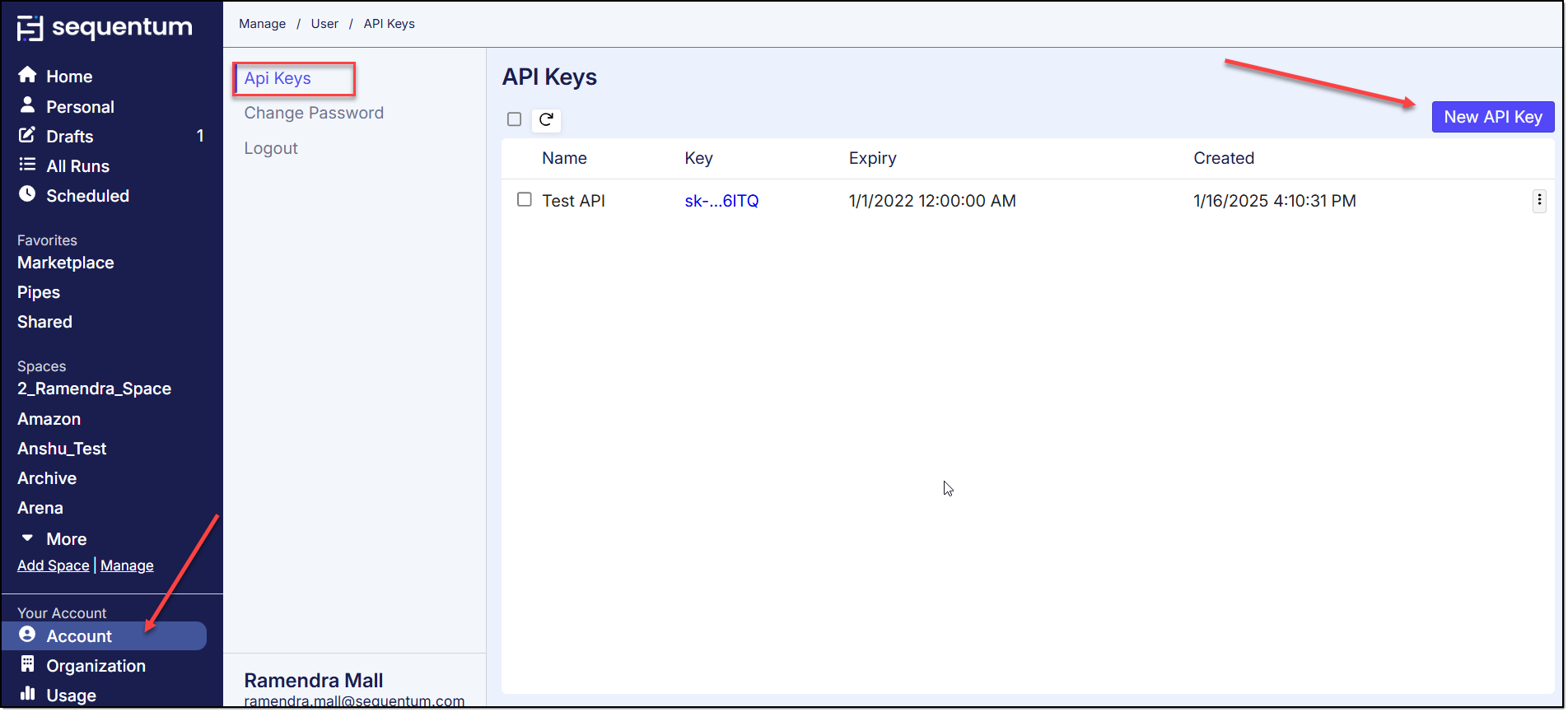The image size is (1568, 712).
Task: Expand the More spaces list
Action: click(x=28, y=538)
